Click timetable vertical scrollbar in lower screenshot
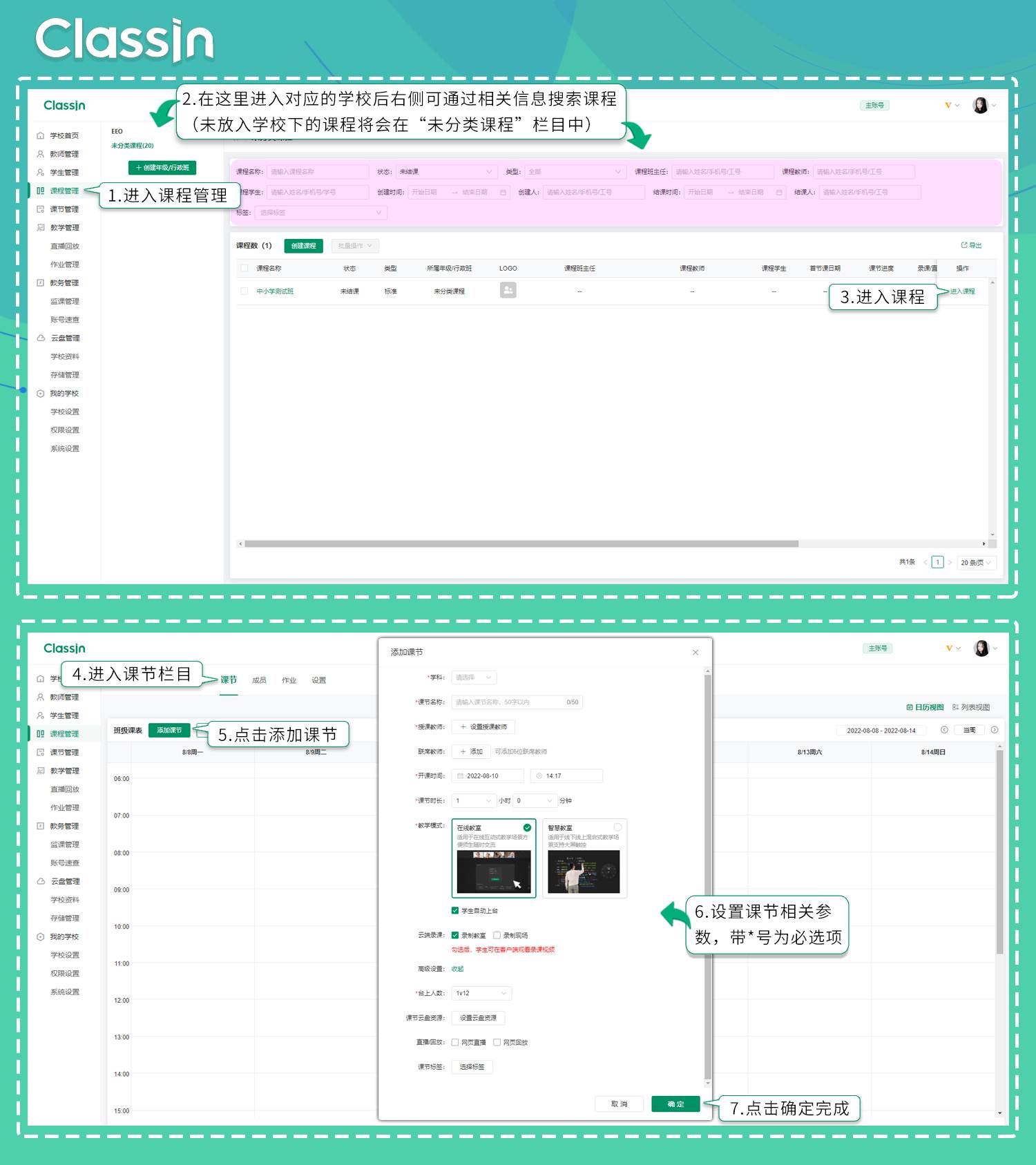This screenshot has height=1165, width=1036. pyautogui.click(x=999, y=853)
